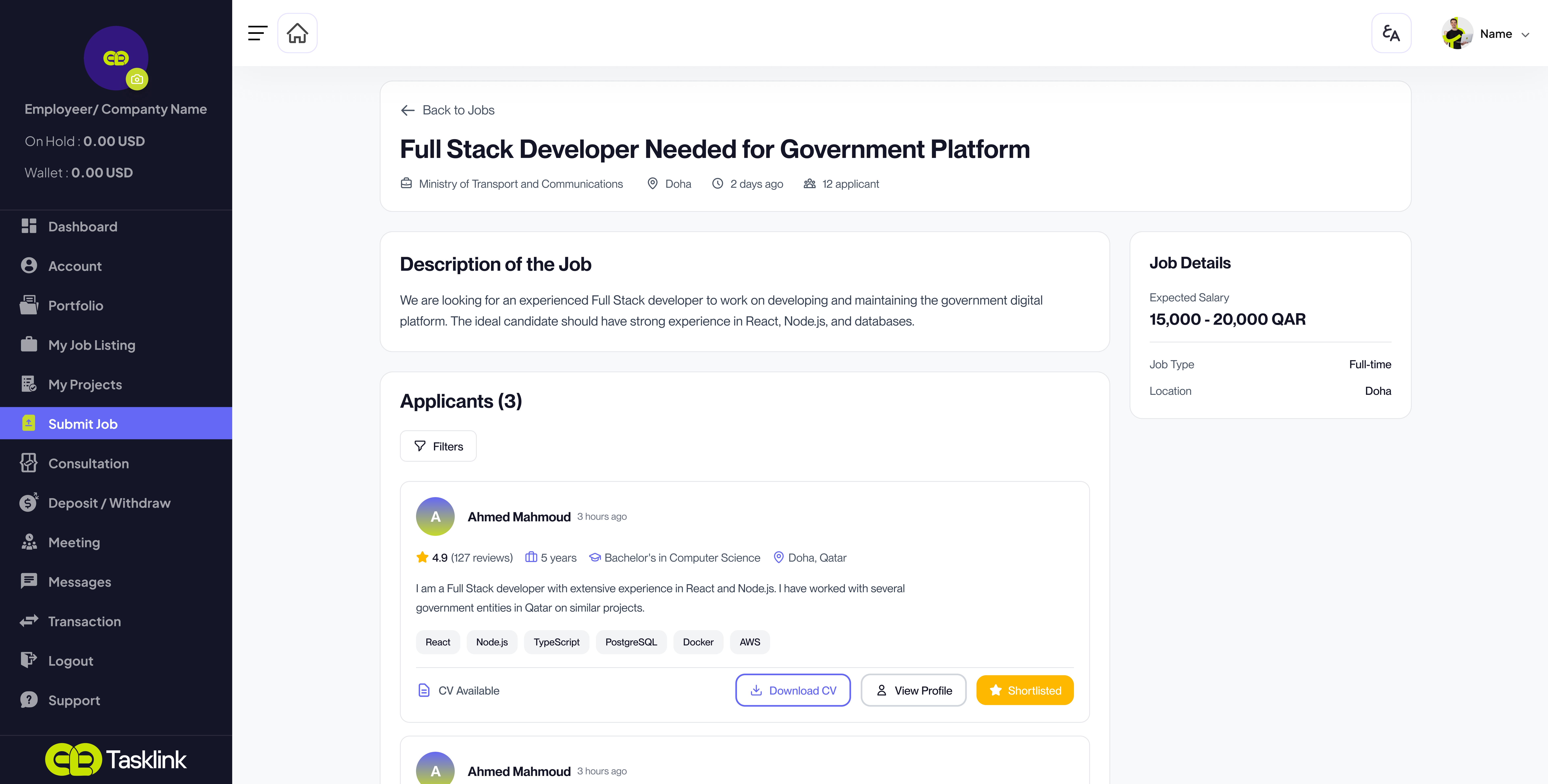Image resolution: width=1548 pixels, height=784 pixels.
Task: View Ahmed Mahmoud's profile
Action: (x=913, y=690)
